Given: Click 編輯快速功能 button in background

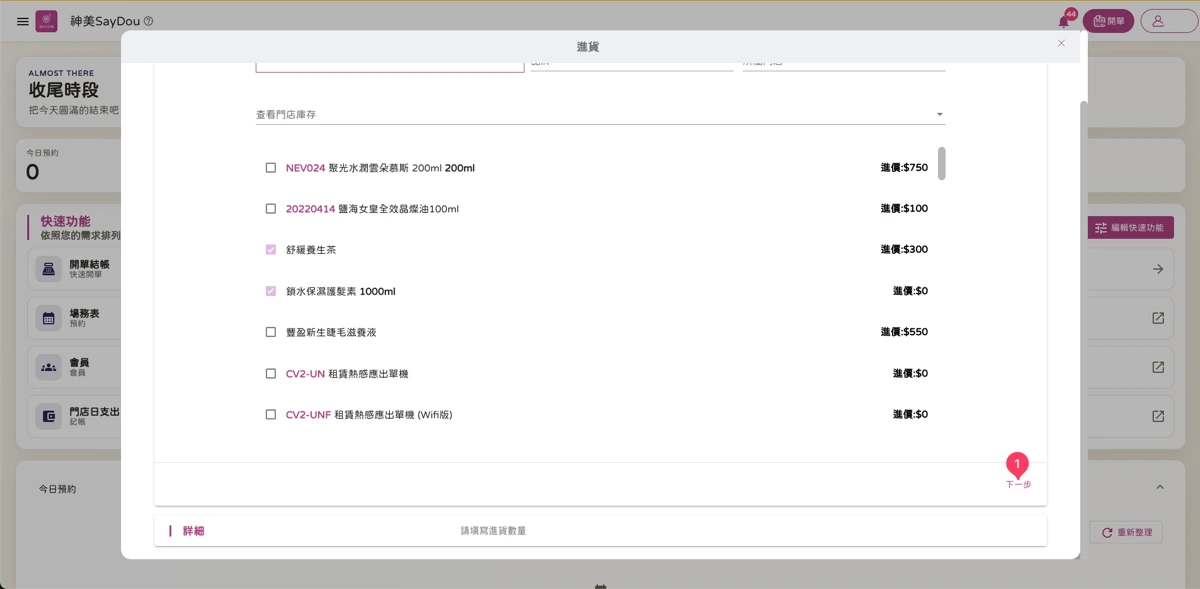Looking at the screenshot, I should (1130, 228).
